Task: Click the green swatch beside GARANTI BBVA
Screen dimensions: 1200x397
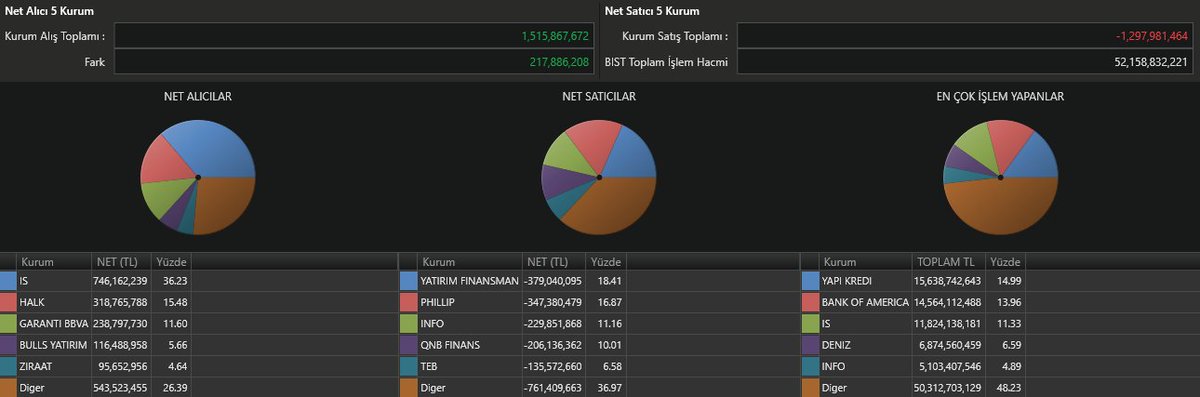Action: 8,324
